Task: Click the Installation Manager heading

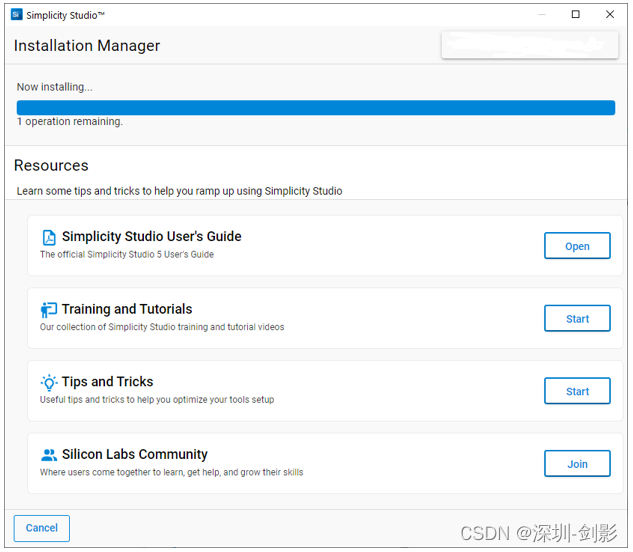Action: (x=87, y=46)
